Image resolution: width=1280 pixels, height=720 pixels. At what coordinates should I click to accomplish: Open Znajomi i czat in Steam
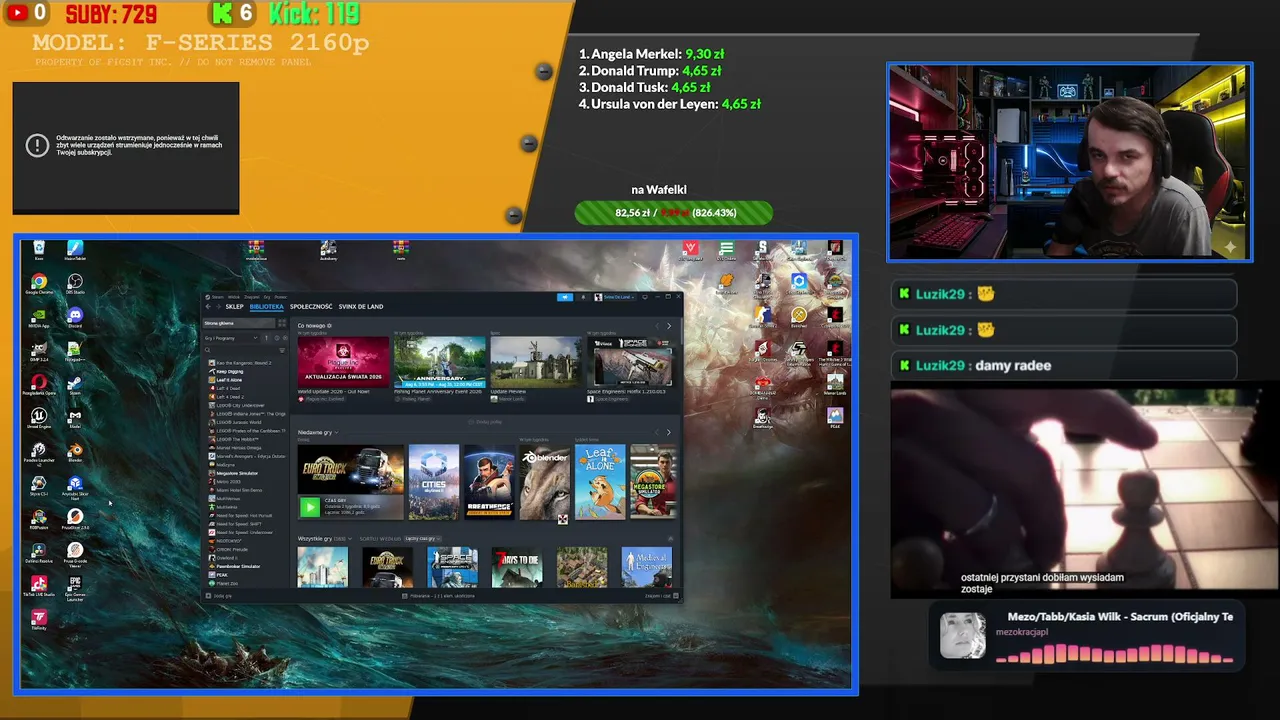click(660, 596)
